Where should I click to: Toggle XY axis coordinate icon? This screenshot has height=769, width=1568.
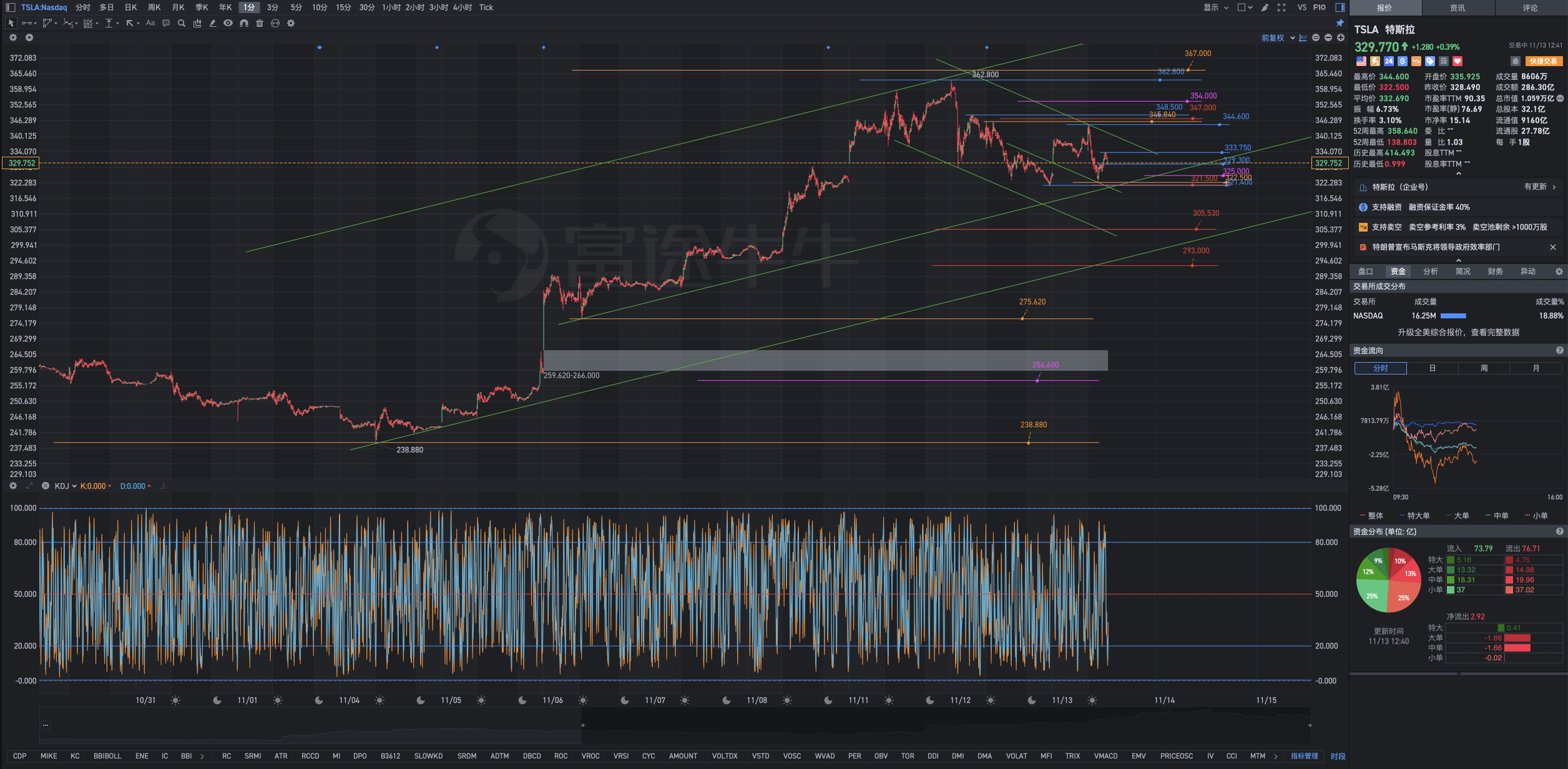point(1303,38)
